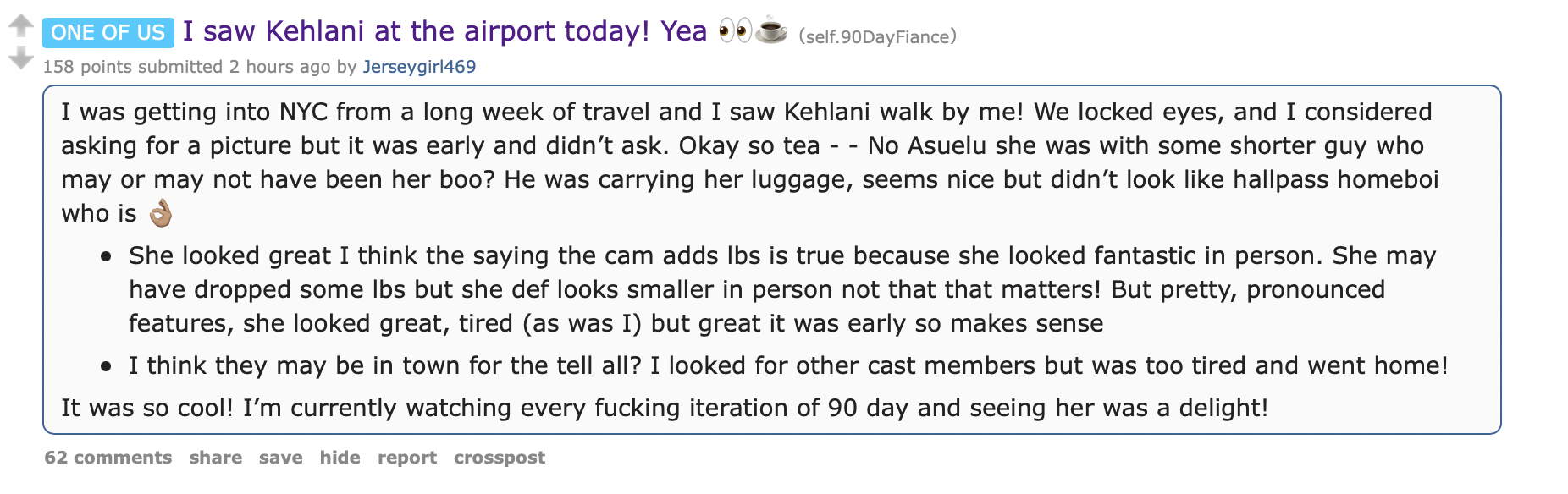Crosspost this submission

[500, 458]
